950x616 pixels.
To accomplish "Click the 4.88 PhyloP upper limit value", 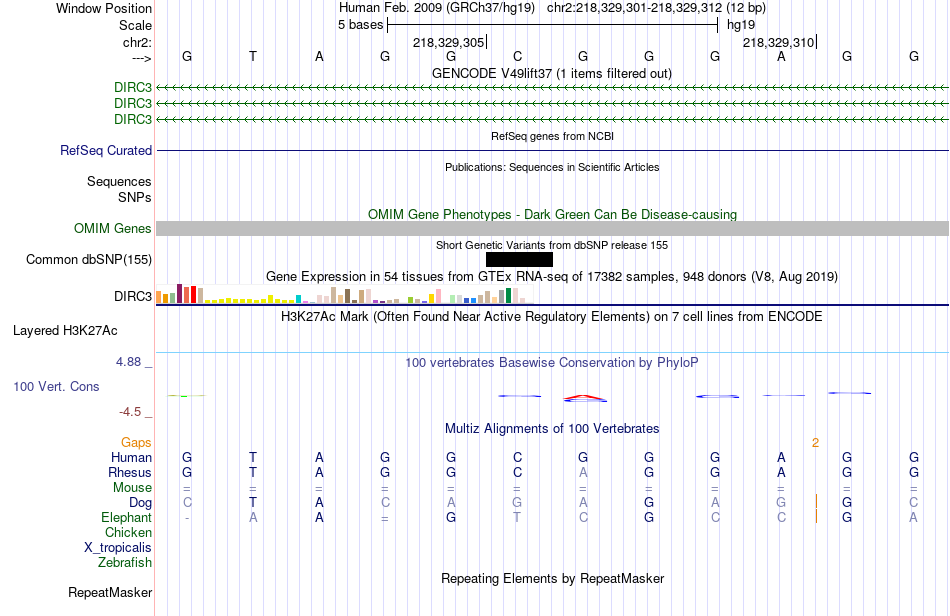I will [x=128, y=362].
